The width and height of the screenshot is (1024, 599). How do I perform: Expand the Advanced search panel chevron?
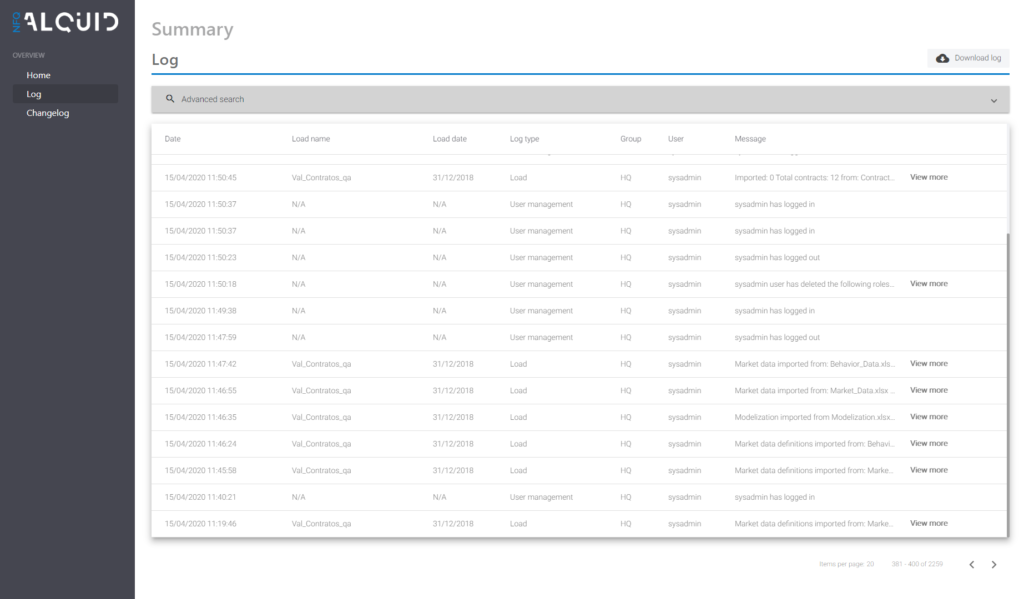coord(993,101)
